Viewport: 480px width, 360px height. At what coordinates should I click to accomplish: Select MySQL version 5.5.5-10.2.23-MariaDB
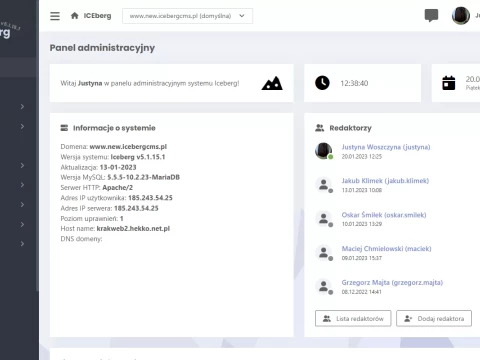pos(143,177)
